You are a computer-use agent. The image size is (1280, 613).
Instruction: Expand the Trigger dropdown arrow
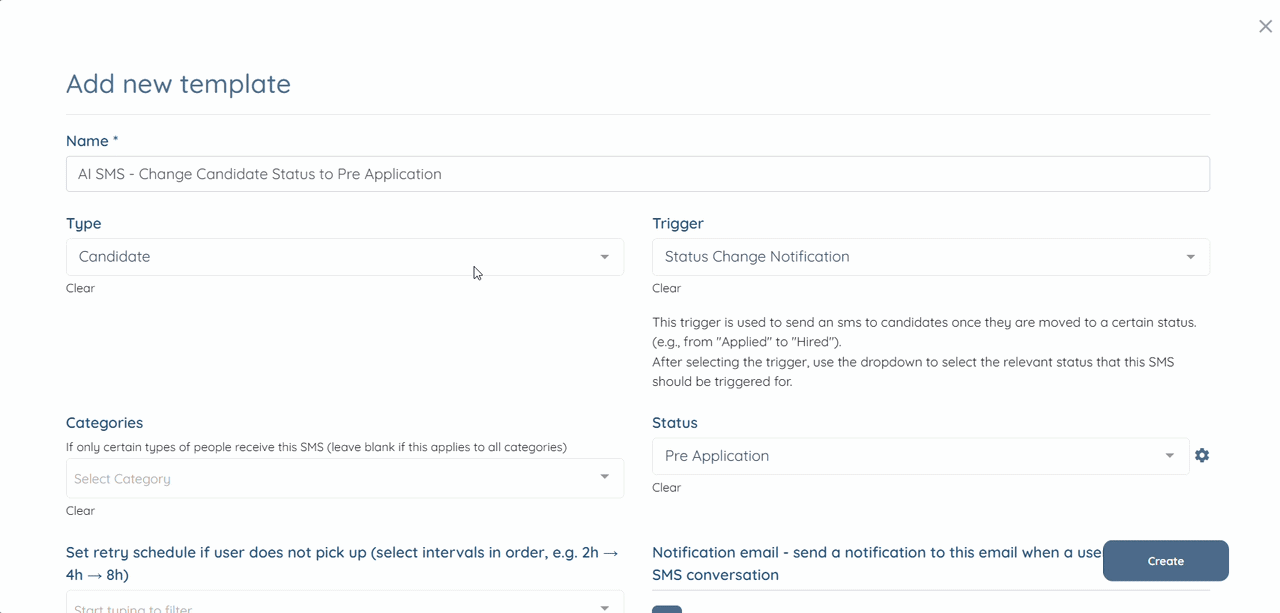pyautogui.click(x=1190, y=257)
